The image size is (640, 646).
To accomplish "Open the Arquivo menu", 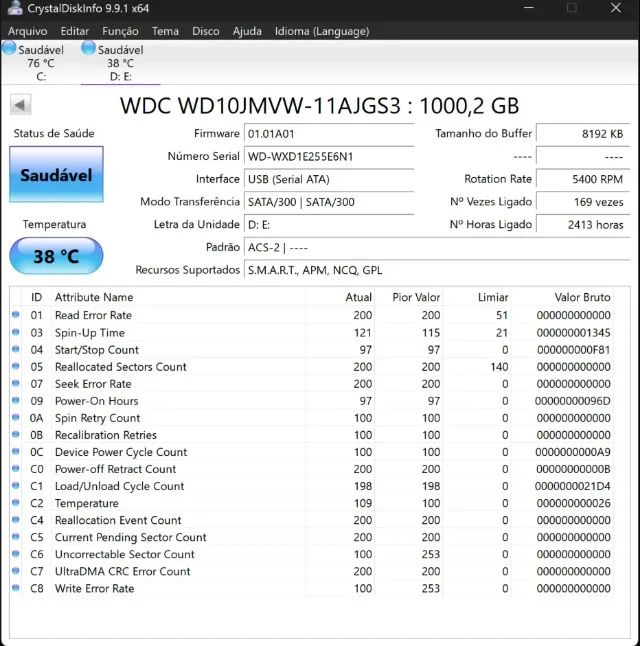I will [28, 31].
